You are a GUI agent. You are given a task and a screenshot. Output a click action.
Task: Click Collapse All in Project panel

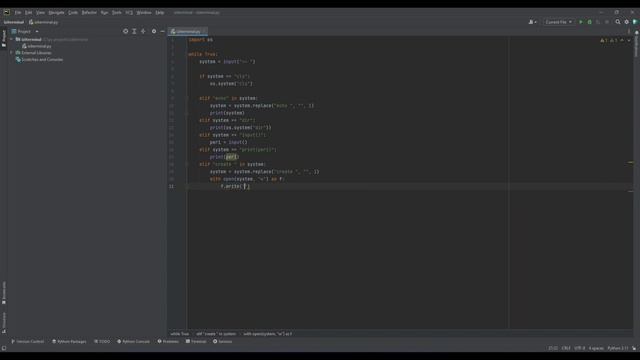pyautogui.click(x=143, y=31)
